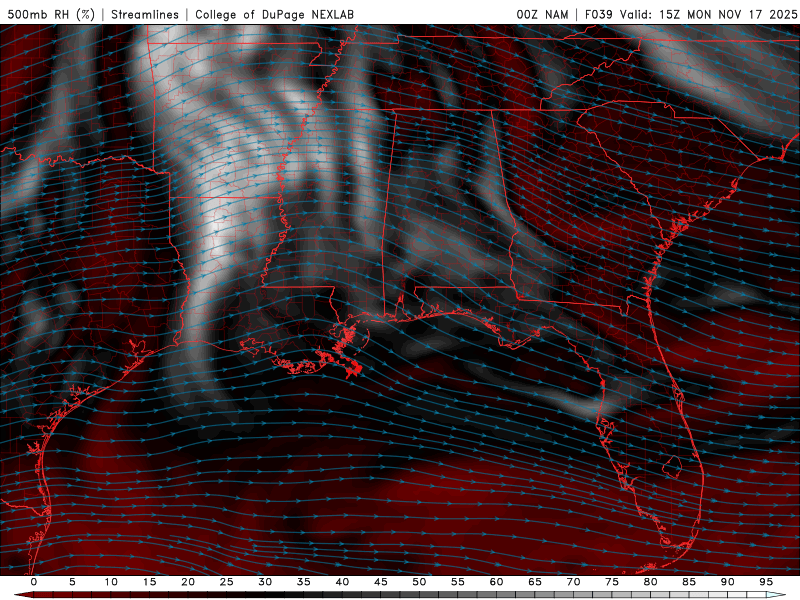
Task: Click the color bar label "30"
Action: [x=265, y=582]
